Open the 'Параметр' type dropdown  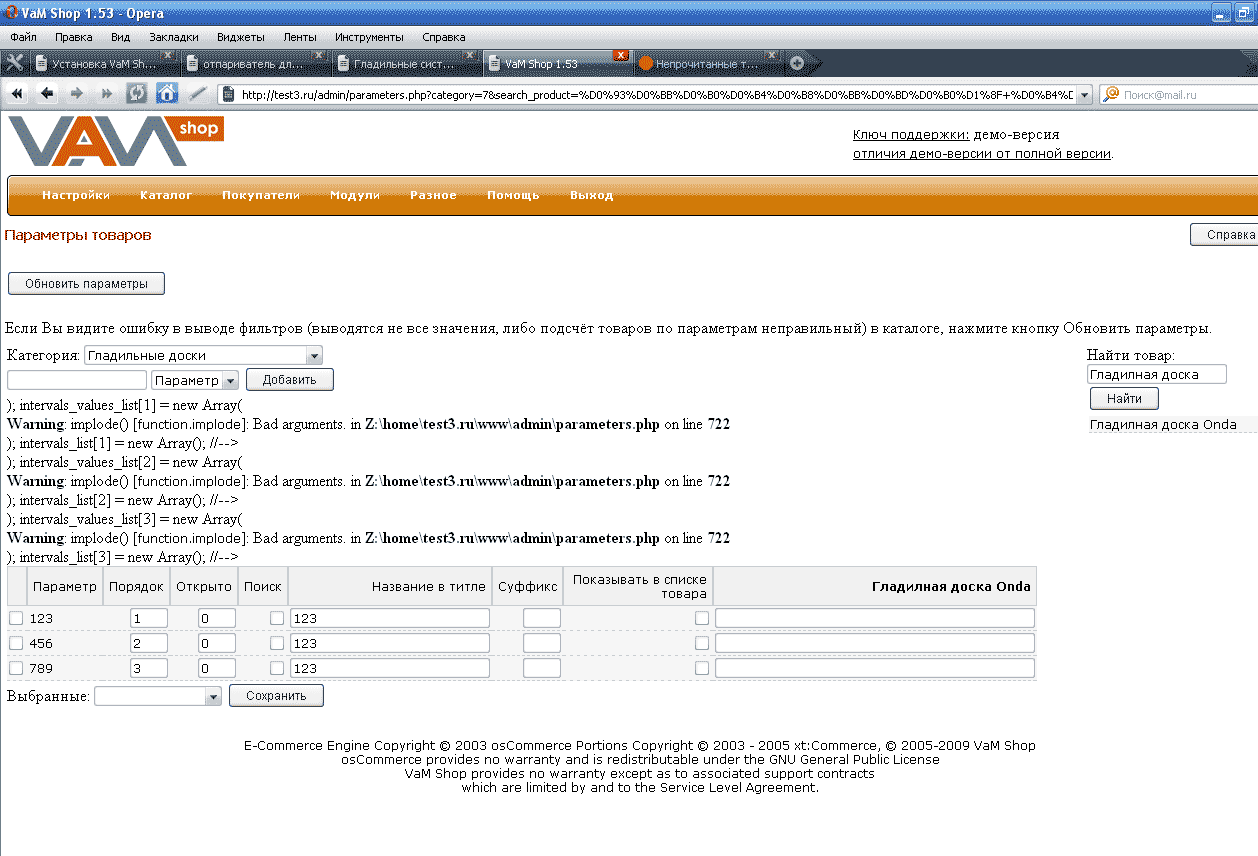195,380
